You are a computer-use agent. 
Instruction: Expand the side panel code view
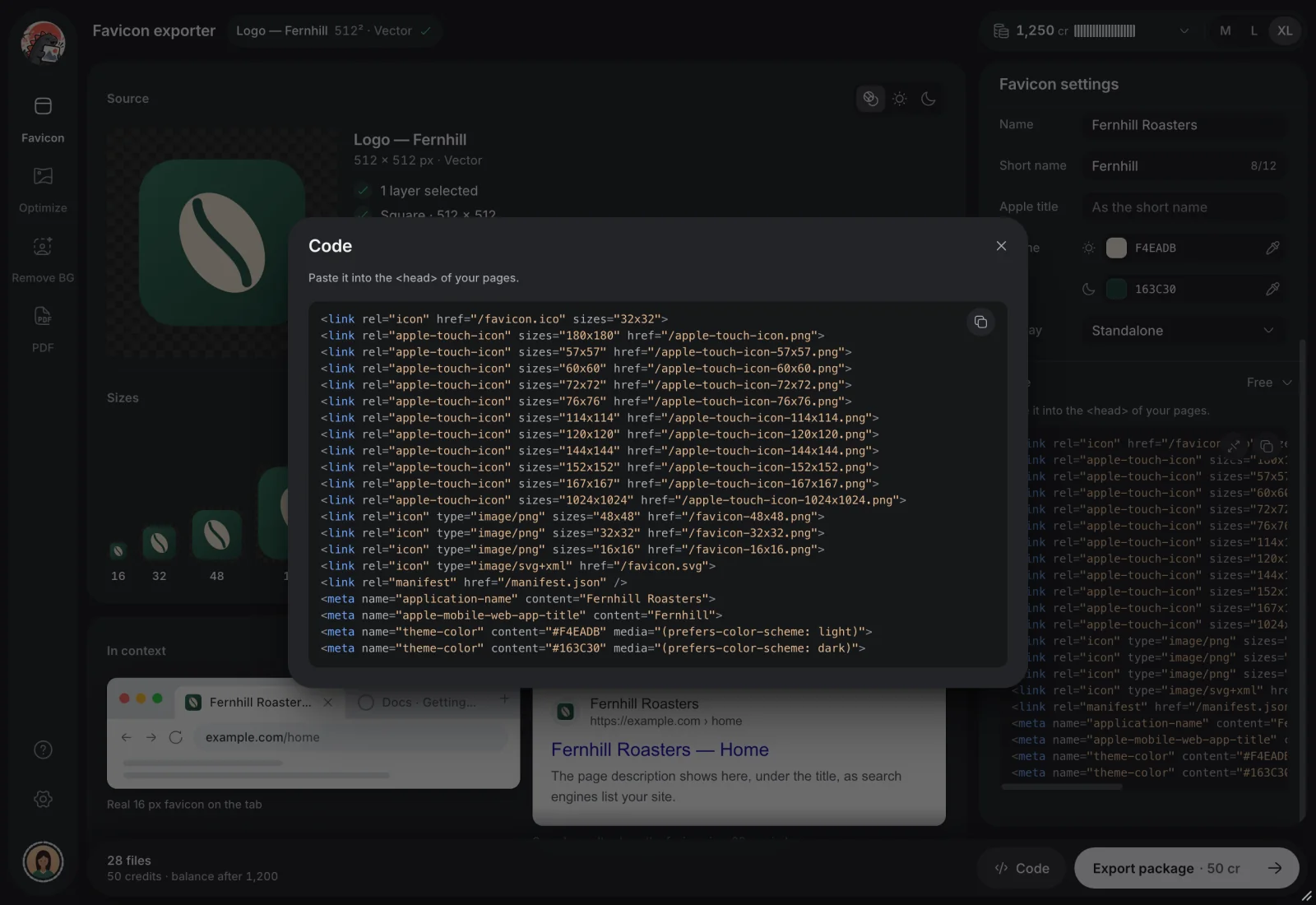coord(1234,446)
